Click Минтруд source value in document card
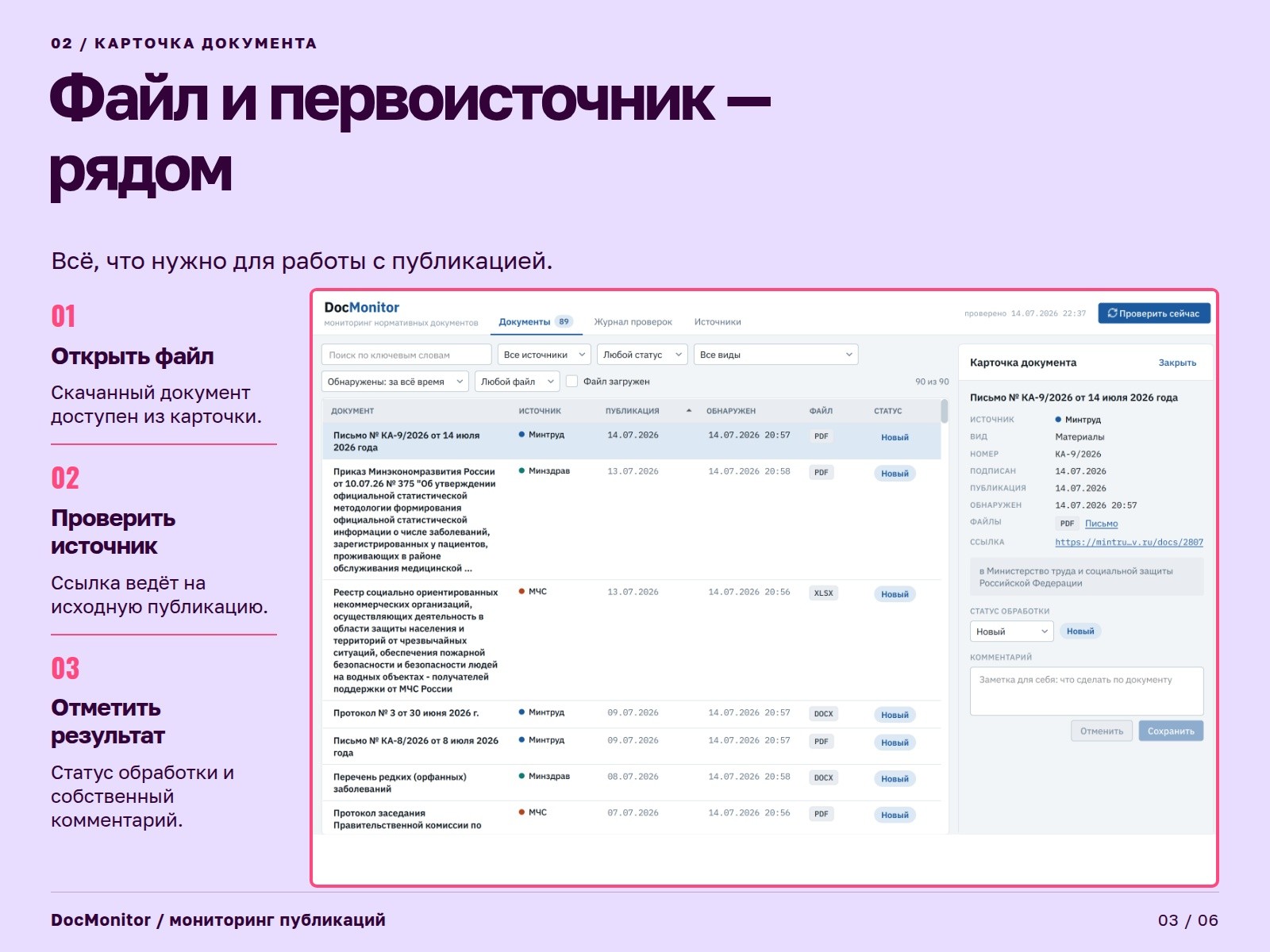1270x952 pixels. [1078, 420]
